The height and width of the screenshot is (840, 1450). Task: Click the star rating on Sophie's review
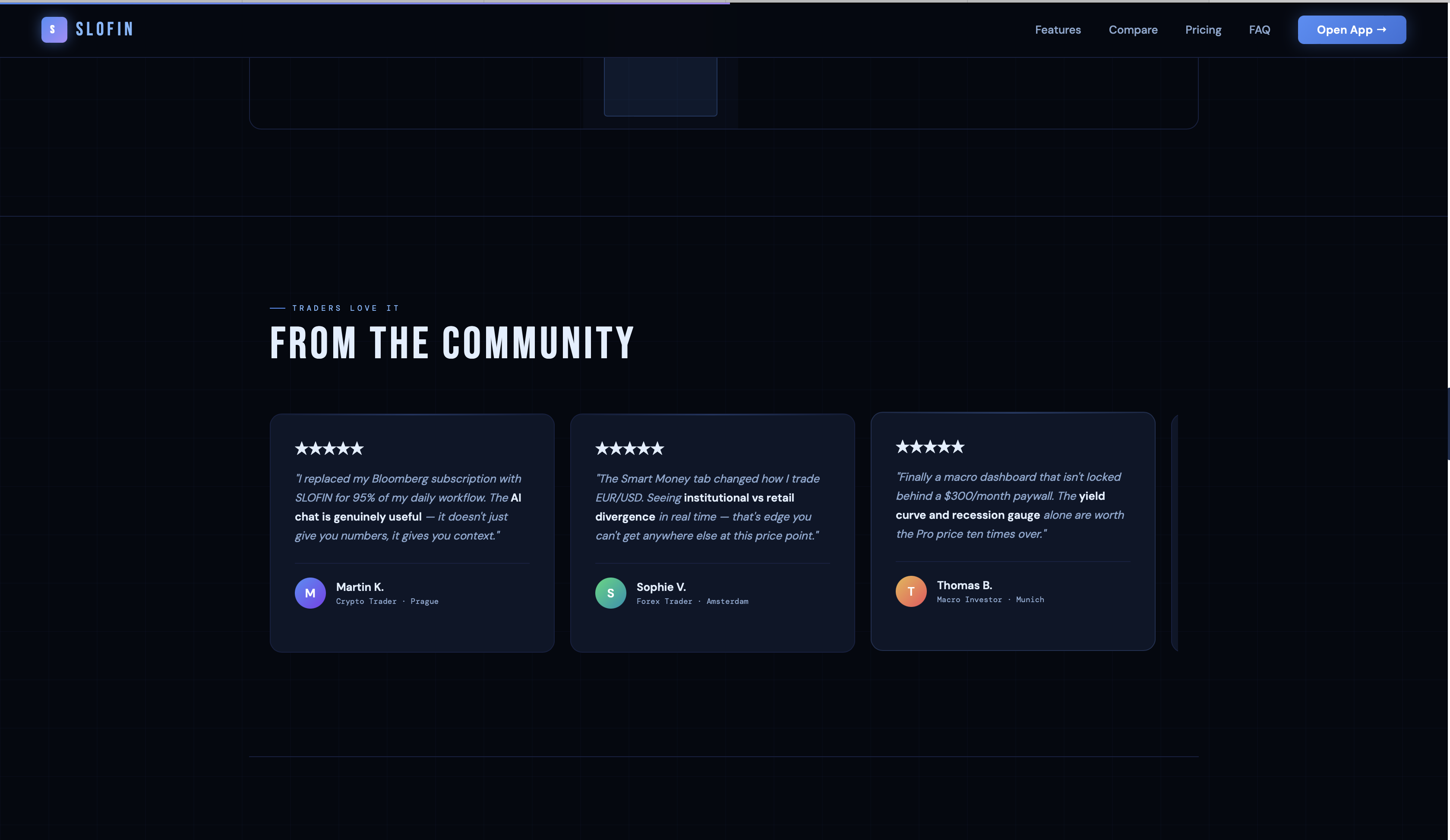(x=629, y=448)
